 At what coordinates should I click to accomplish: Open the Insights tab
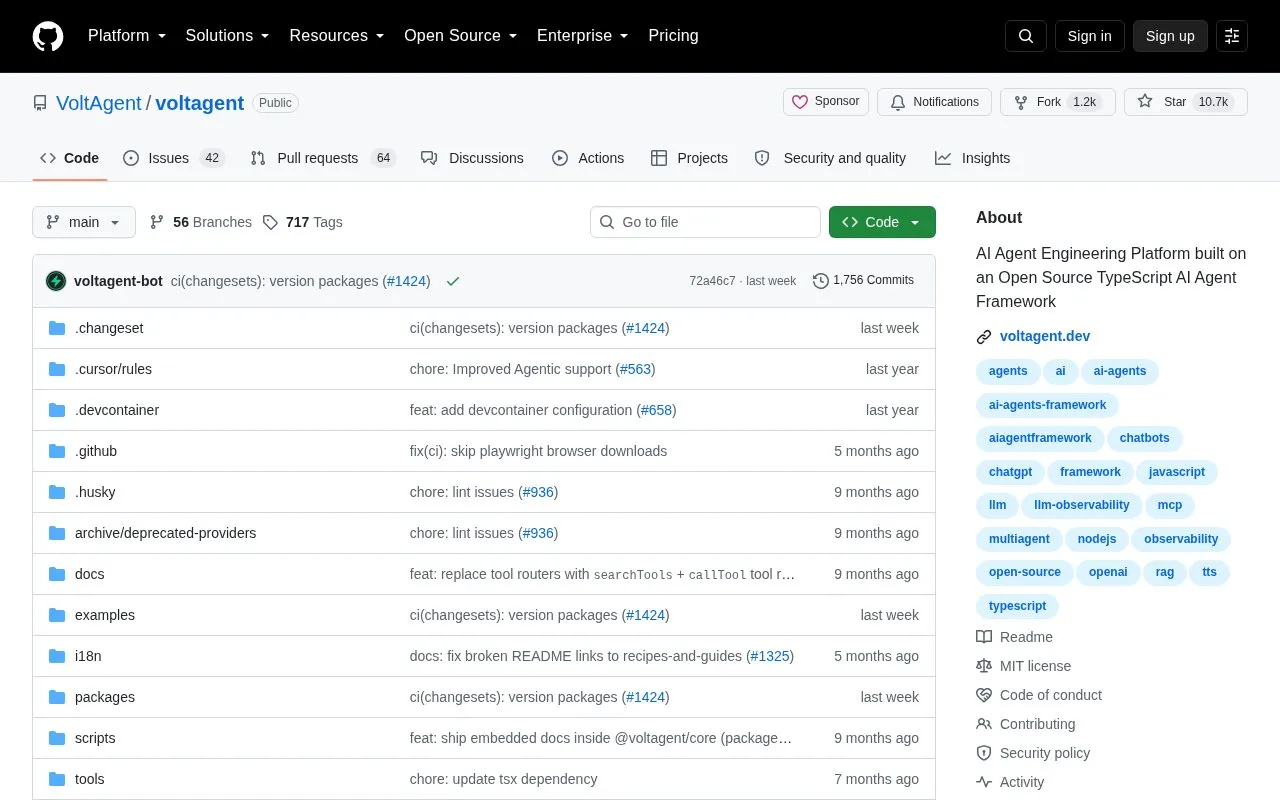972,158
